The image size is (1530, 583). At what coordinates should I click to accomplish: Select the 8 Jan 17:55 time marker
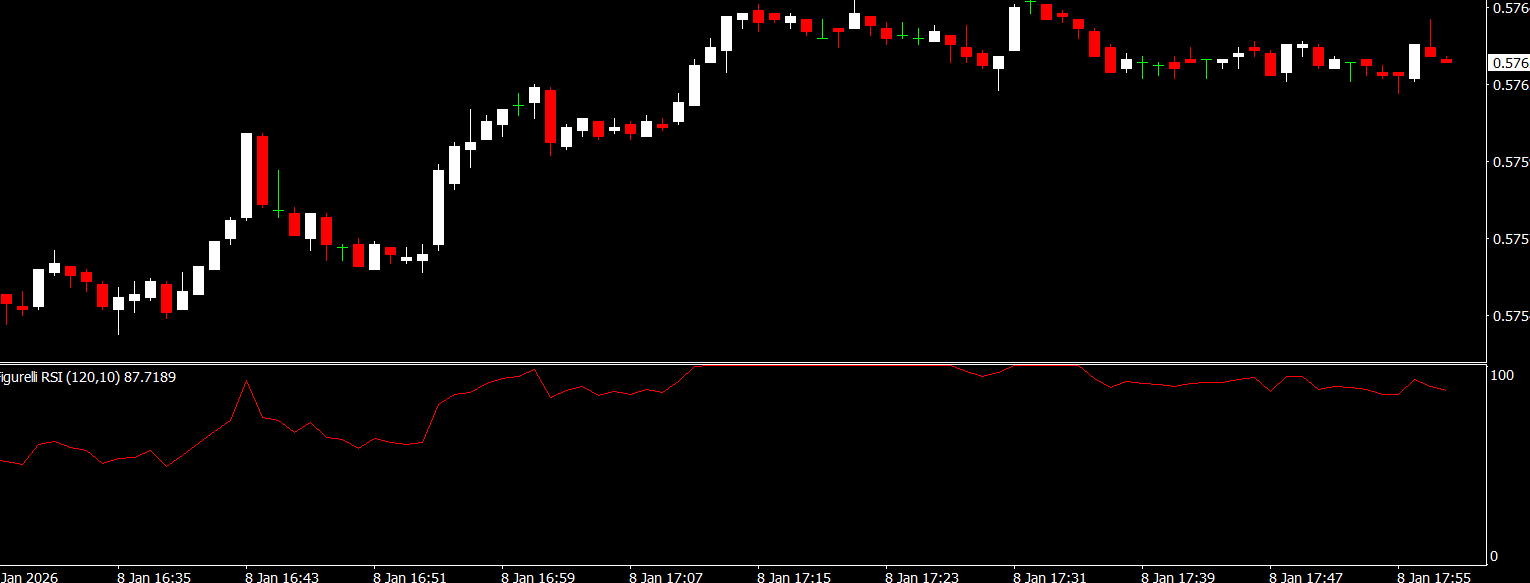1433,577
